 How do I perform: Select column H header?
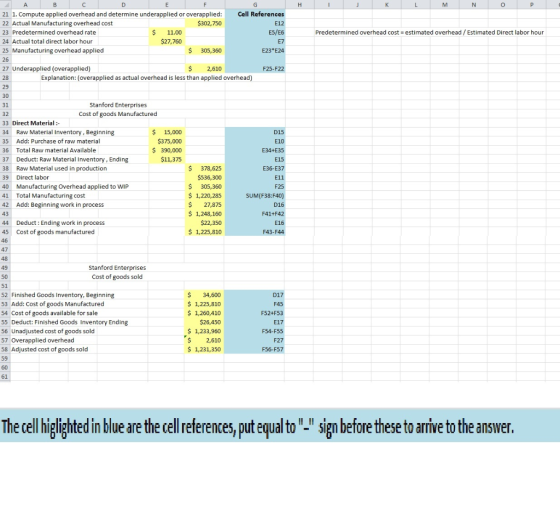coord(300,5)
